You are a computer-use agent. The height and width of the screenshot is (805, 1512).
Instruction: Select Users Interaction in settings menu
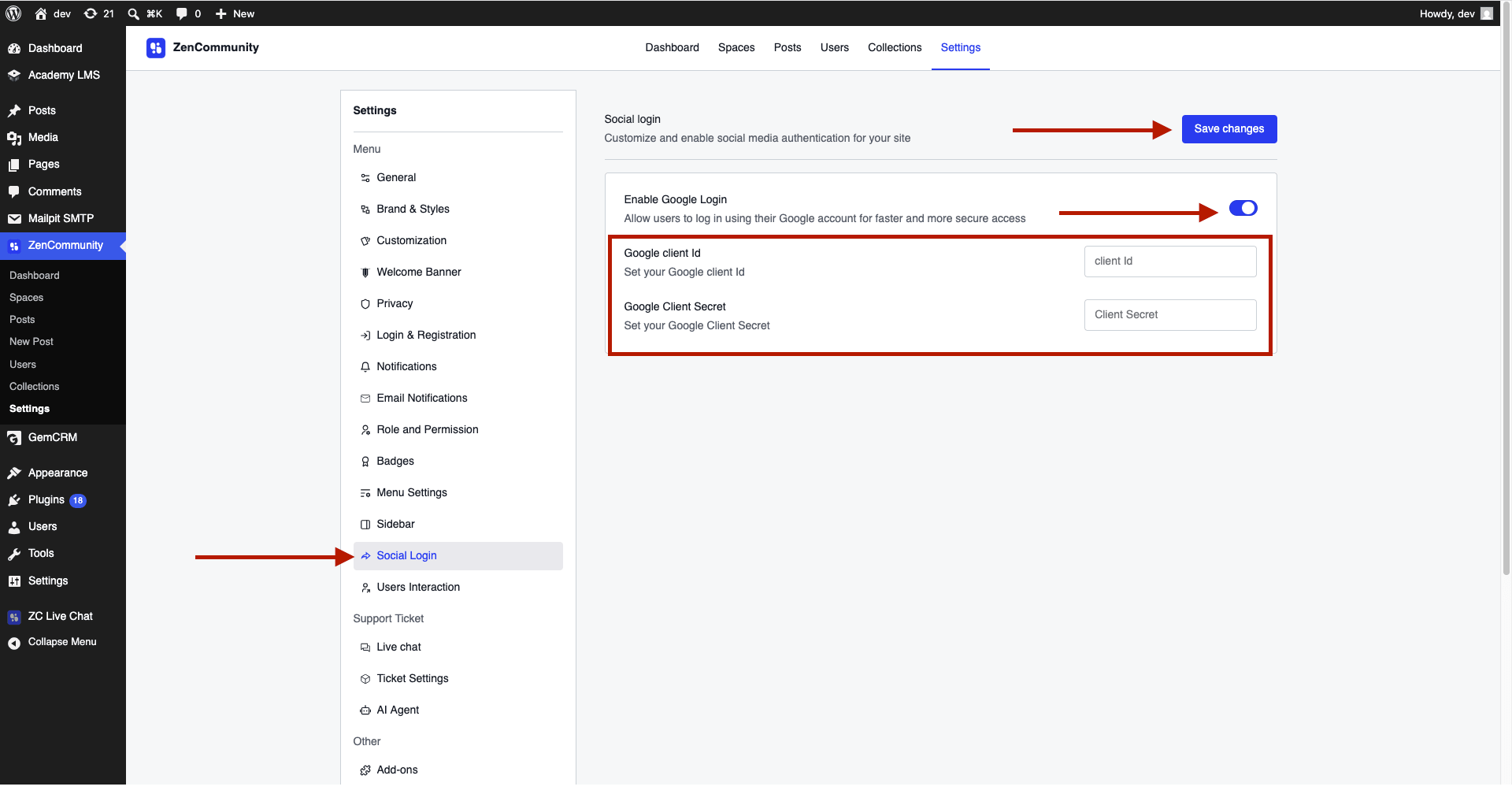(458, 588)
